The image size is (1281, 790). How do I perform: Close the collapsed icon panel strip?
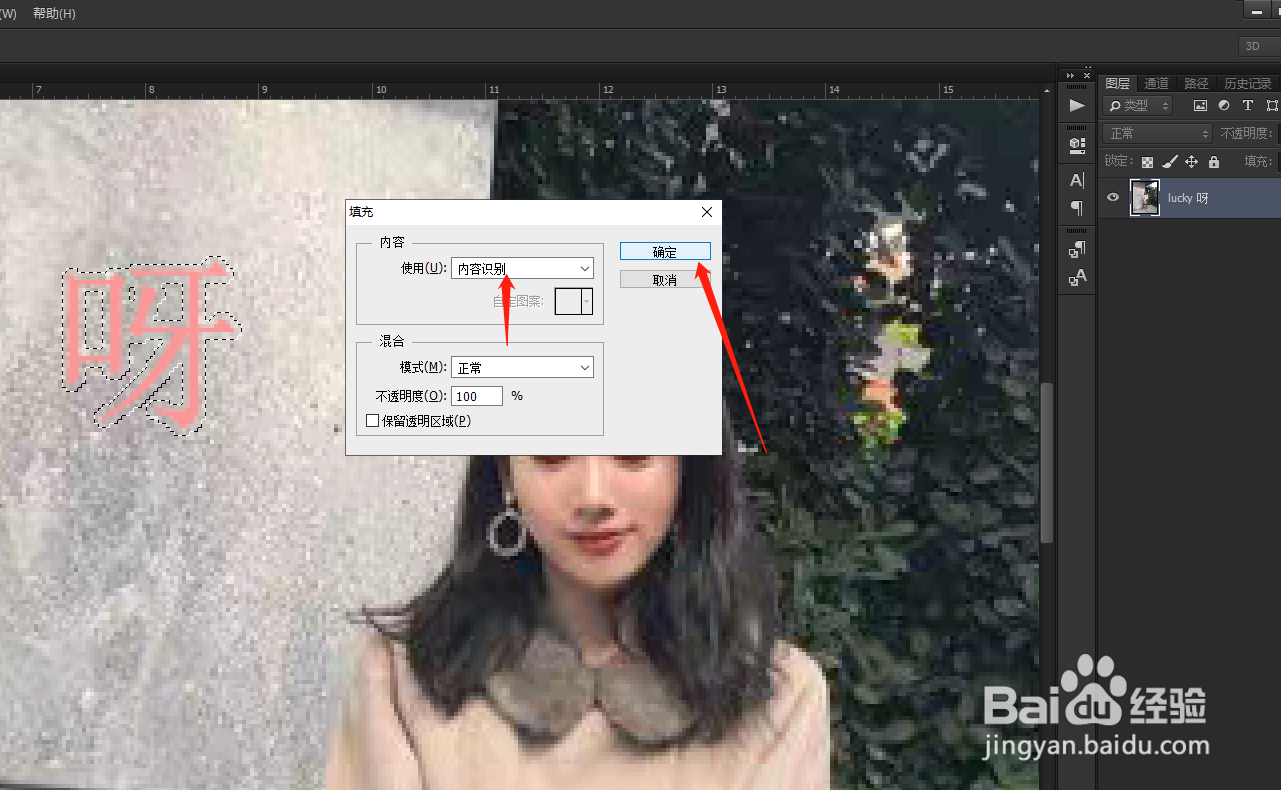[1086, 76]
